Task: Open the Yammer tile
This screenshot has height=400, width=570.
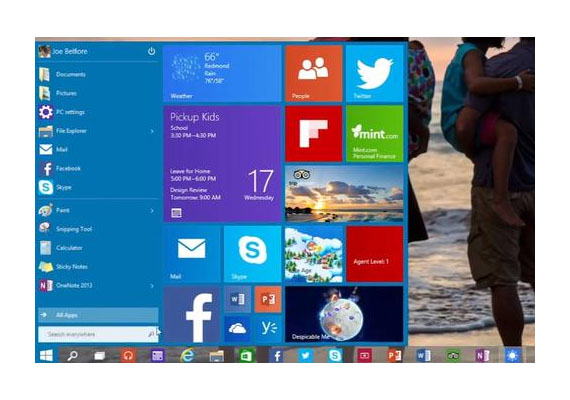Action: pyautogui.click(x=268, y=329)
